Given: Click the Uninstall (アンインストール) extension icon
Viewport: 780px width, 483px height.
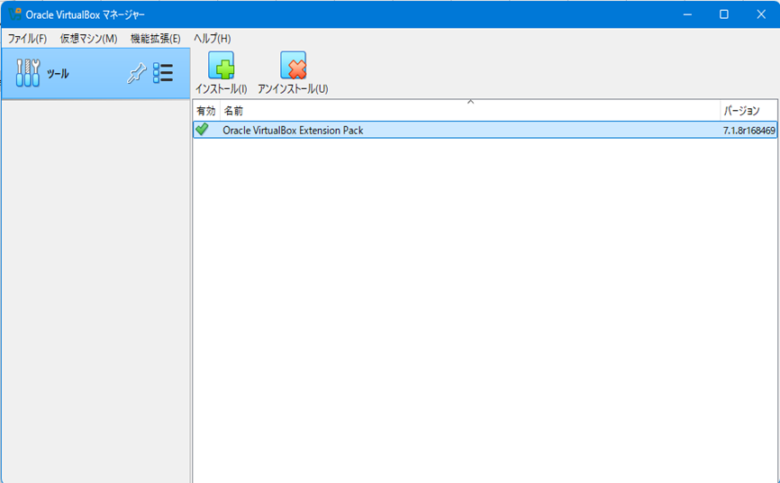Looking at the screenshot, I should pos(293,66).
